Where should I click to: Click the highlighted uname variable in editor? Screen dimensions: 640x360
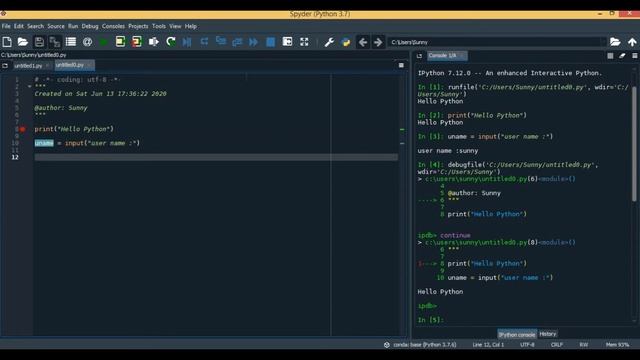(x=44, y=143)
